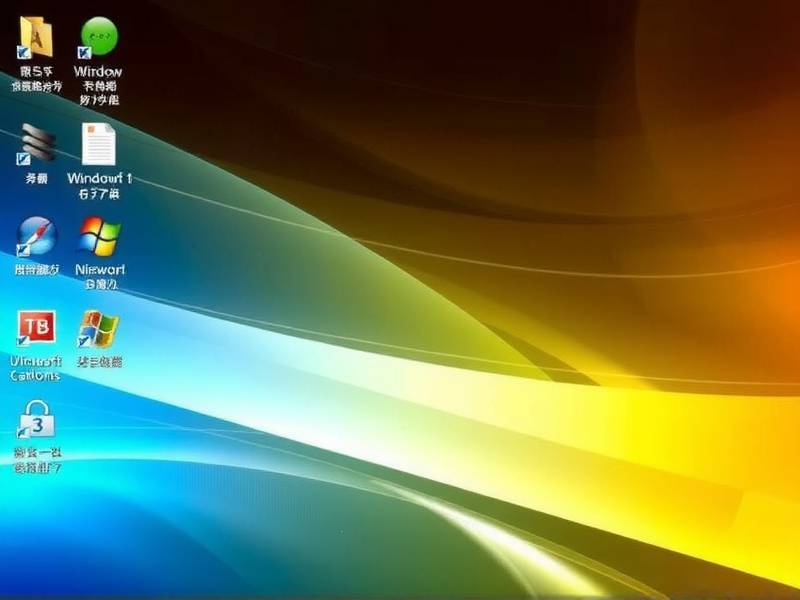
Task: Select the gray stacked layers icon
Action: tap(37, 144)
